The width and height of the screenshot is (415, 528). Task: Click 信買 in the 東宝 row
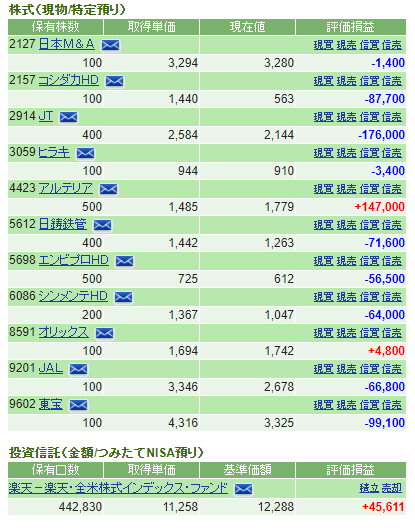pos(370,405)
